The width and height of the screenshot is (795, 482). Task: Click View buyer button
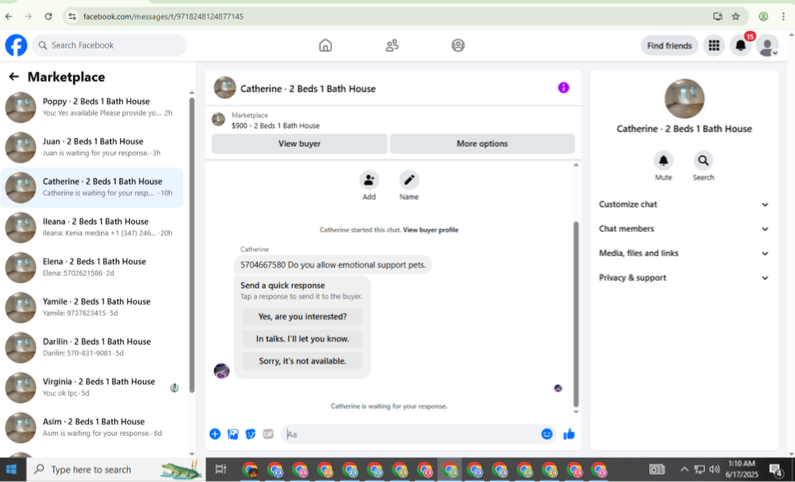[300, 143]
